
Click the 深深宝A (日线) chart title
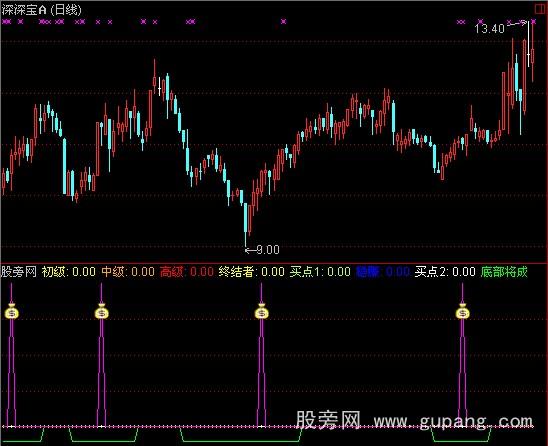41,10
